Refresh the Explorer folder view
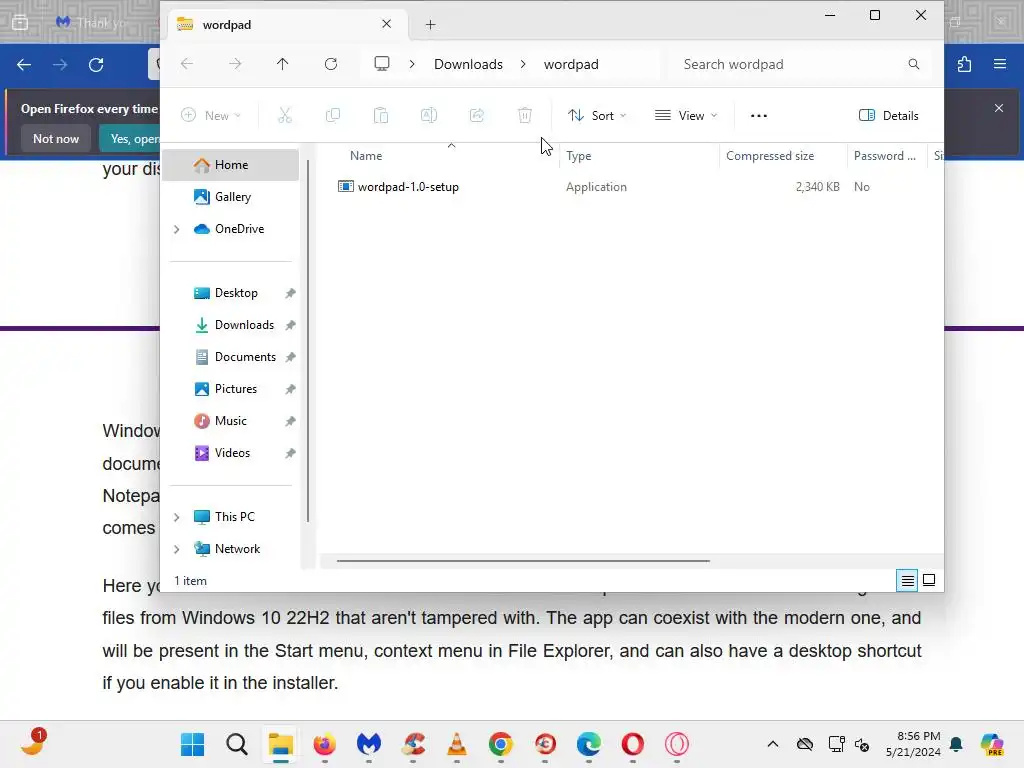The image size is (1024, 768). (331, 64)
